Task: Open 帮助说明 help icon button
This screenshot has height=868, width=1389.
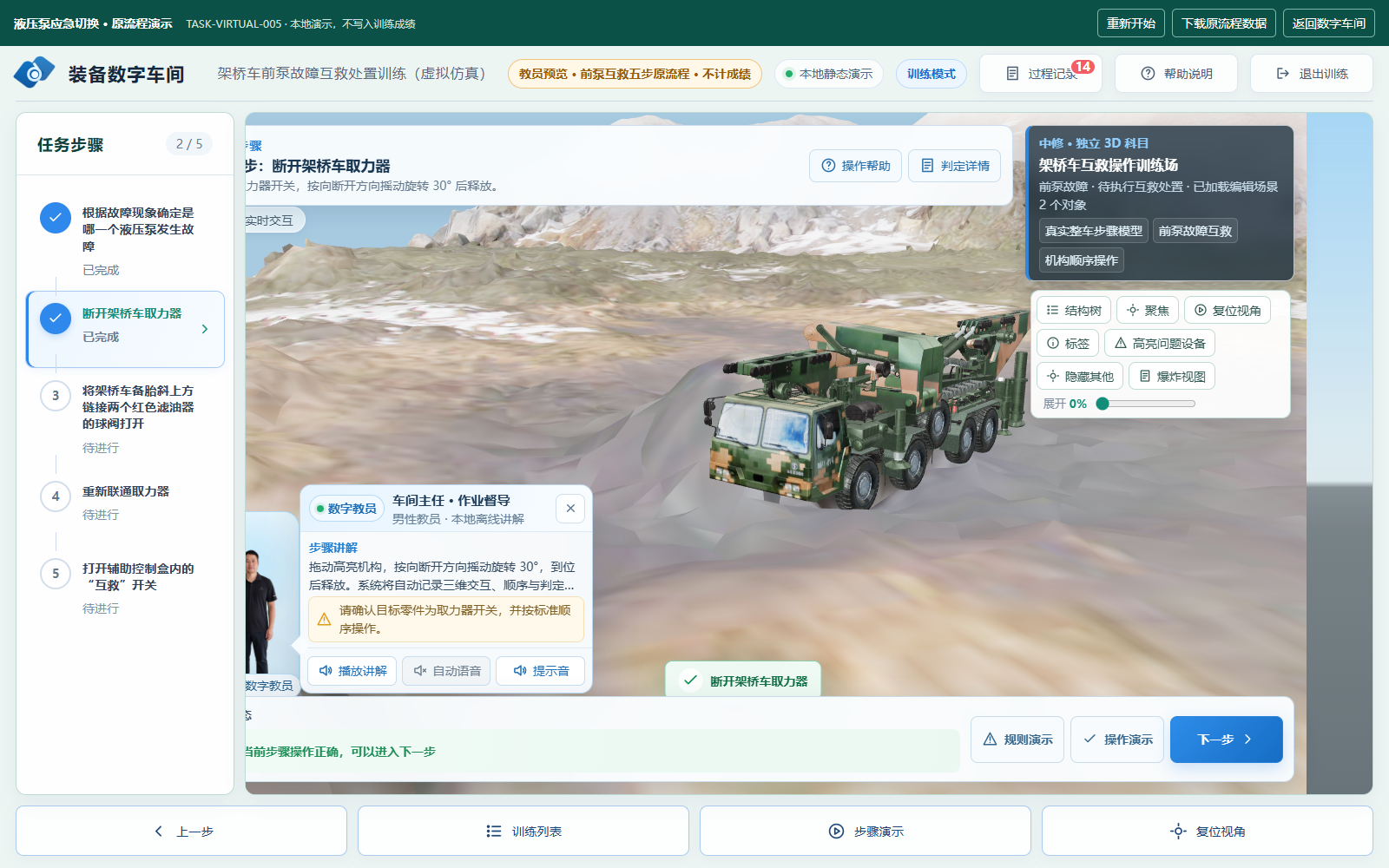Action: pos(1176,74)
